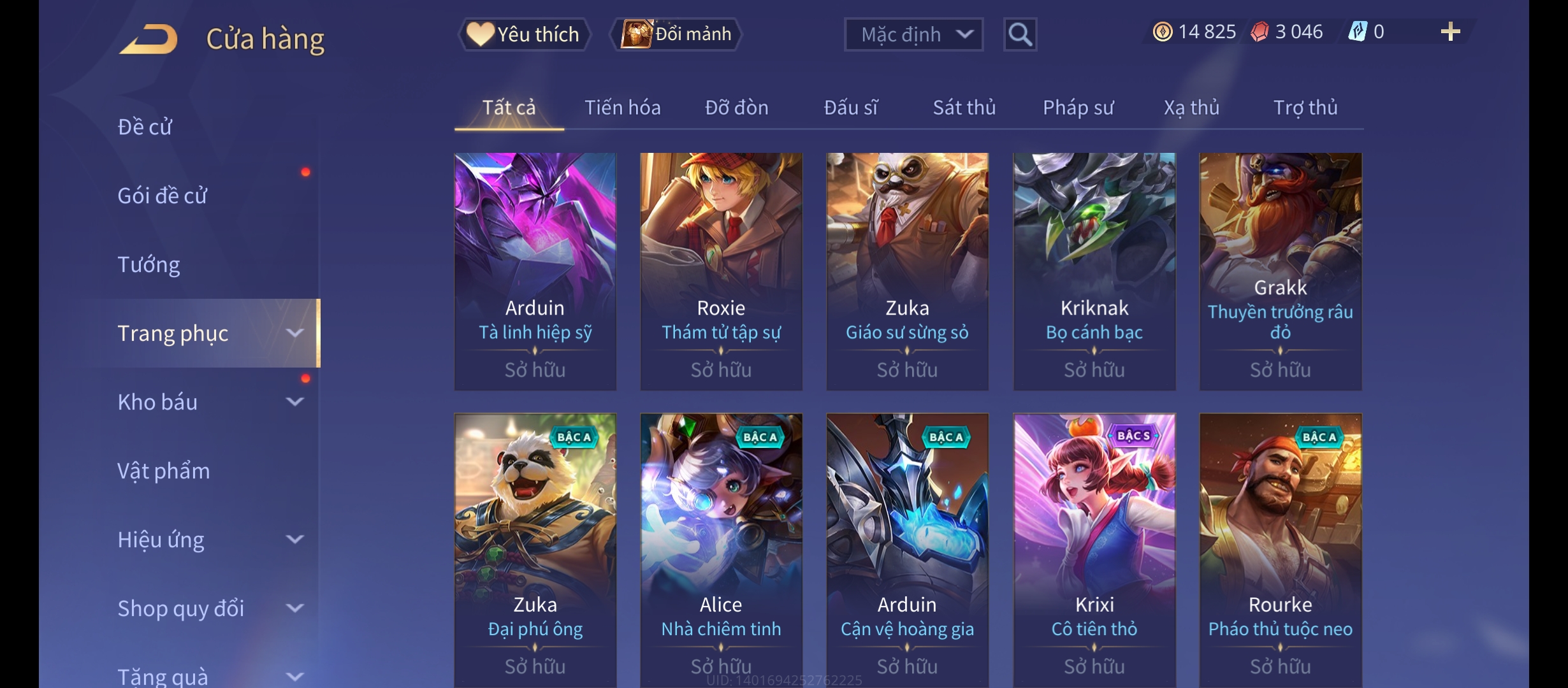Select the Pháp sư filter tab

1078,108
